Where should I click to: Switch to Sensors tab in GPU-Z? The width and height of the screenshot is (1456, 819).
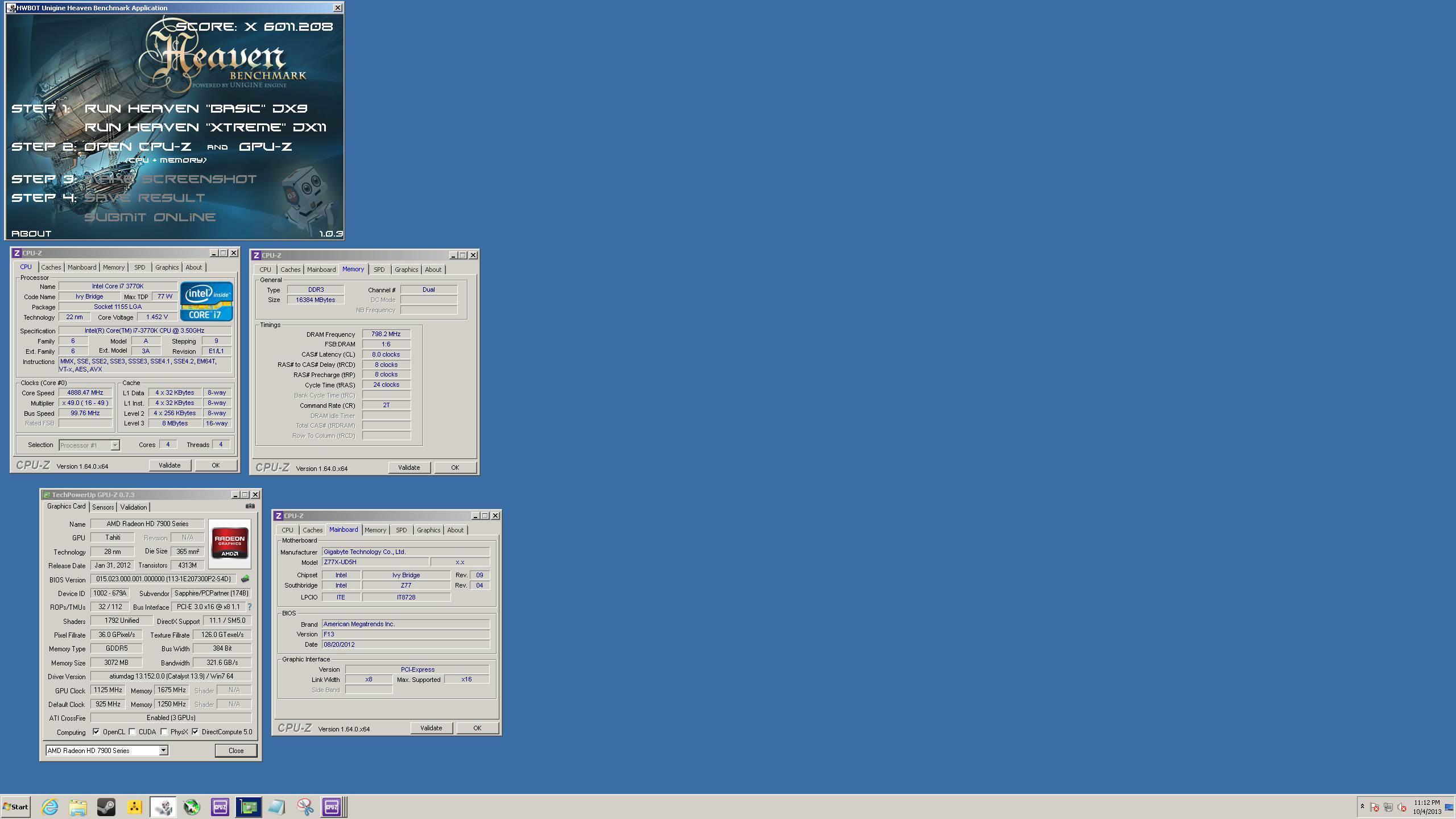pos(103,507)
